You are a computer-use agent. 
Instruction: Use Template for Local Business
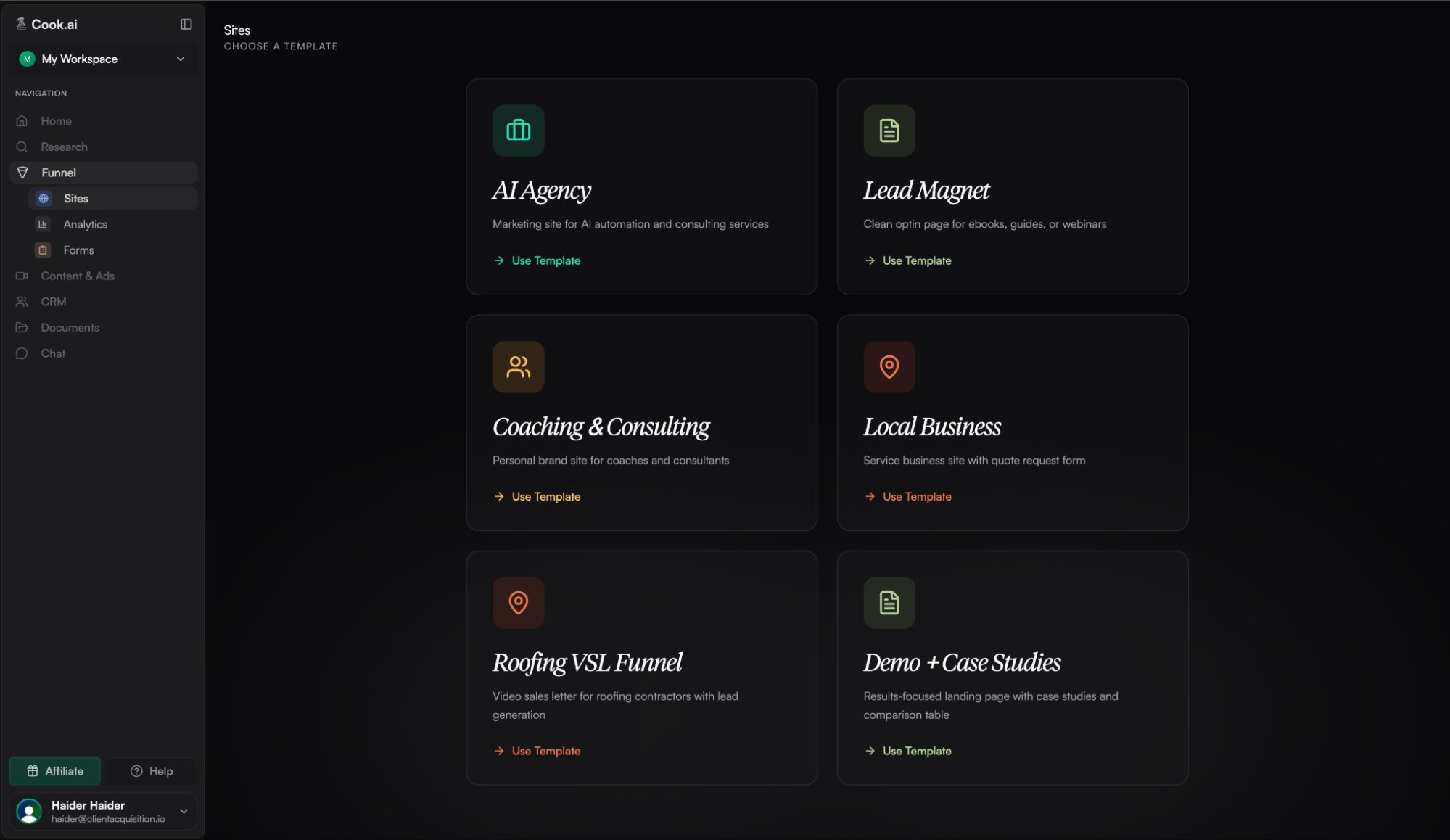pyautogui.click(x=916, y=496)
